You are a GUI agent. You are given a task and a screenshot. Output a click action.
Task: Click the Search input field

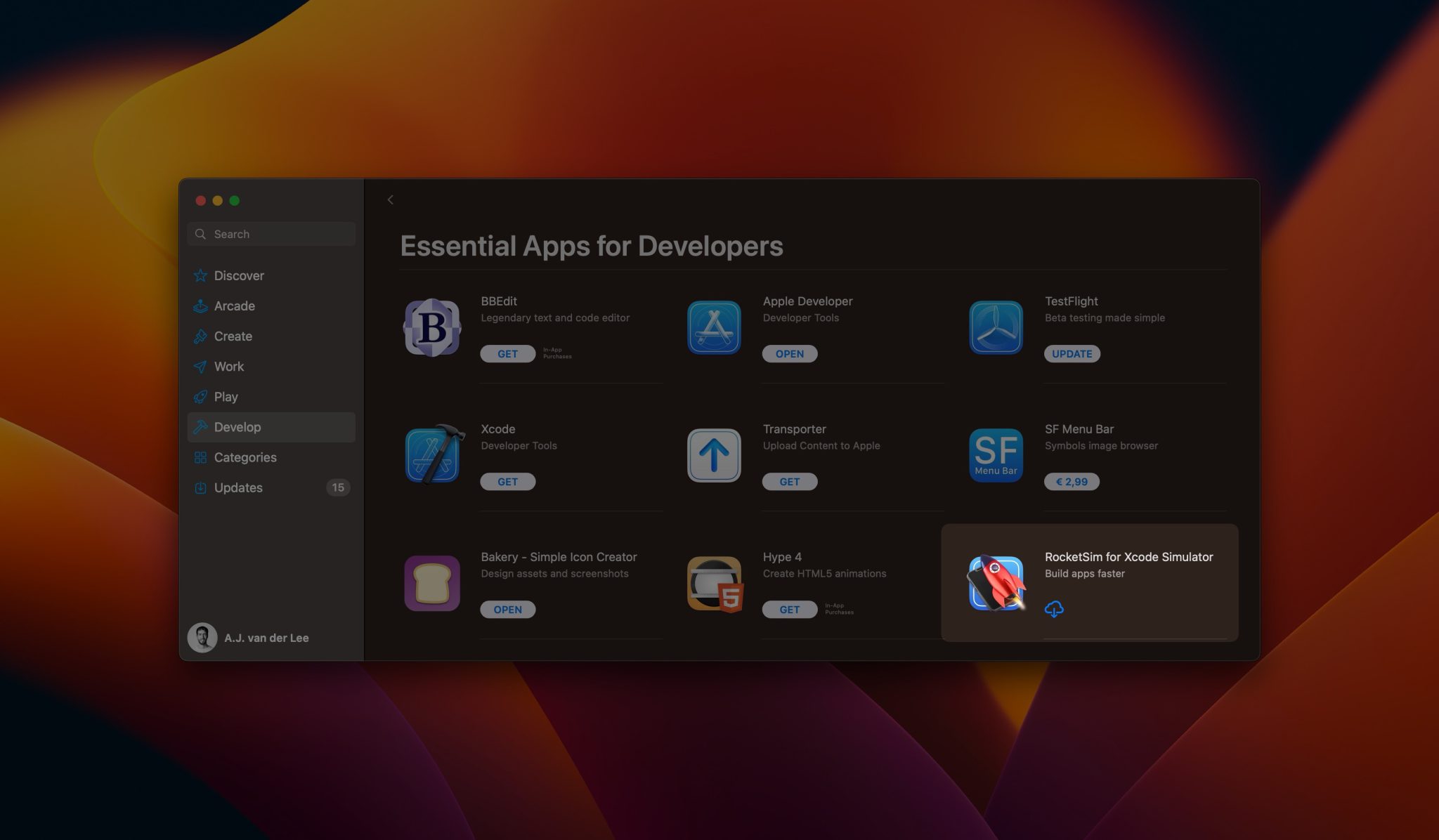[271, 234]
